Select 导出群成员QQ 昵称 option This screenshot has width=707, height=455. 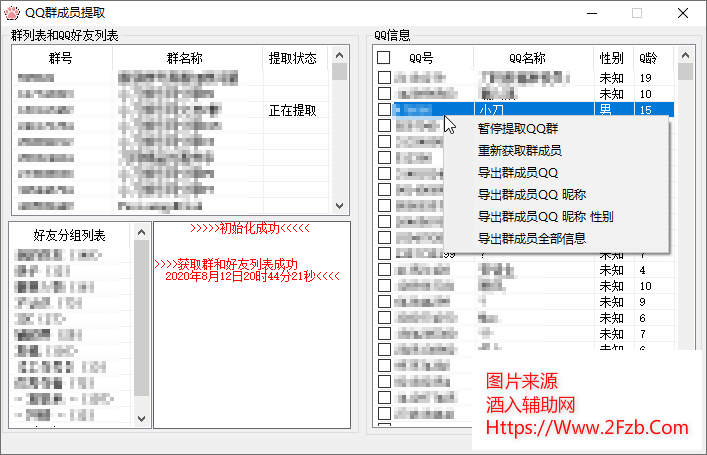point(532,195)
